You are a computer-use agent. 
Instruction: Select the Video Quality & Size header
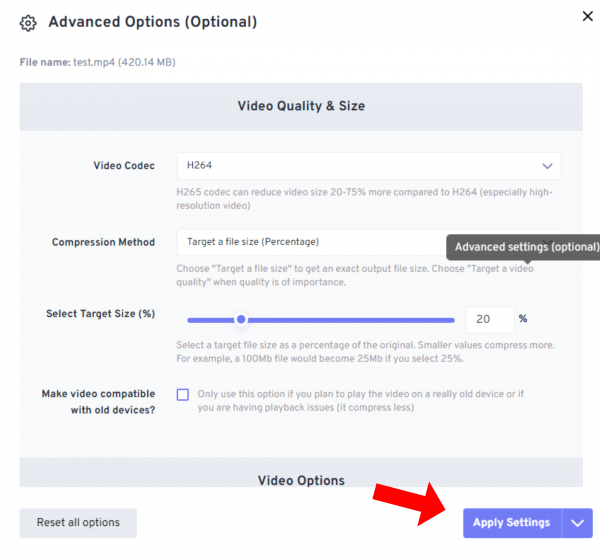[301, 106]
